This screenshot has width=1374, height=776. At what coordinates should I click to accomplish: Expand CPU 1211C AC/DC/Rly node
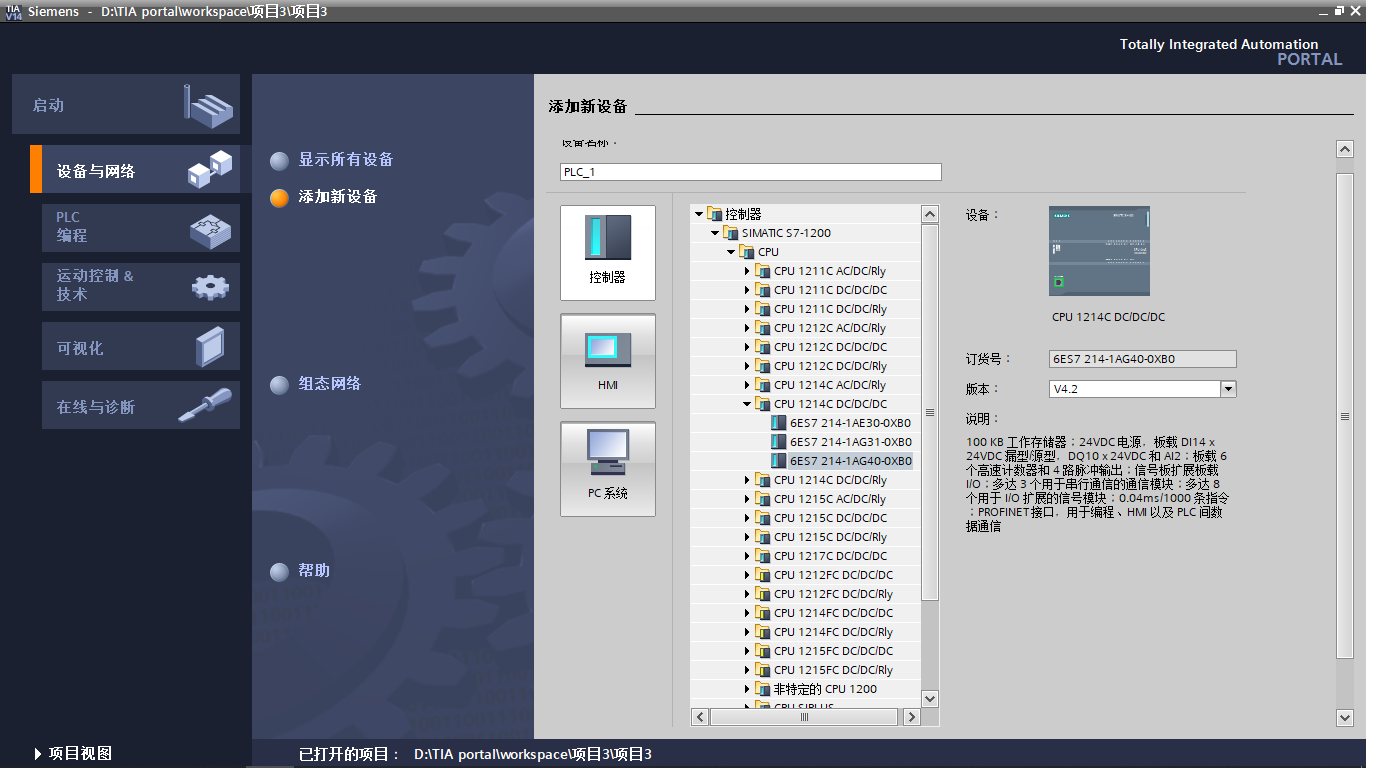(747, 271)
